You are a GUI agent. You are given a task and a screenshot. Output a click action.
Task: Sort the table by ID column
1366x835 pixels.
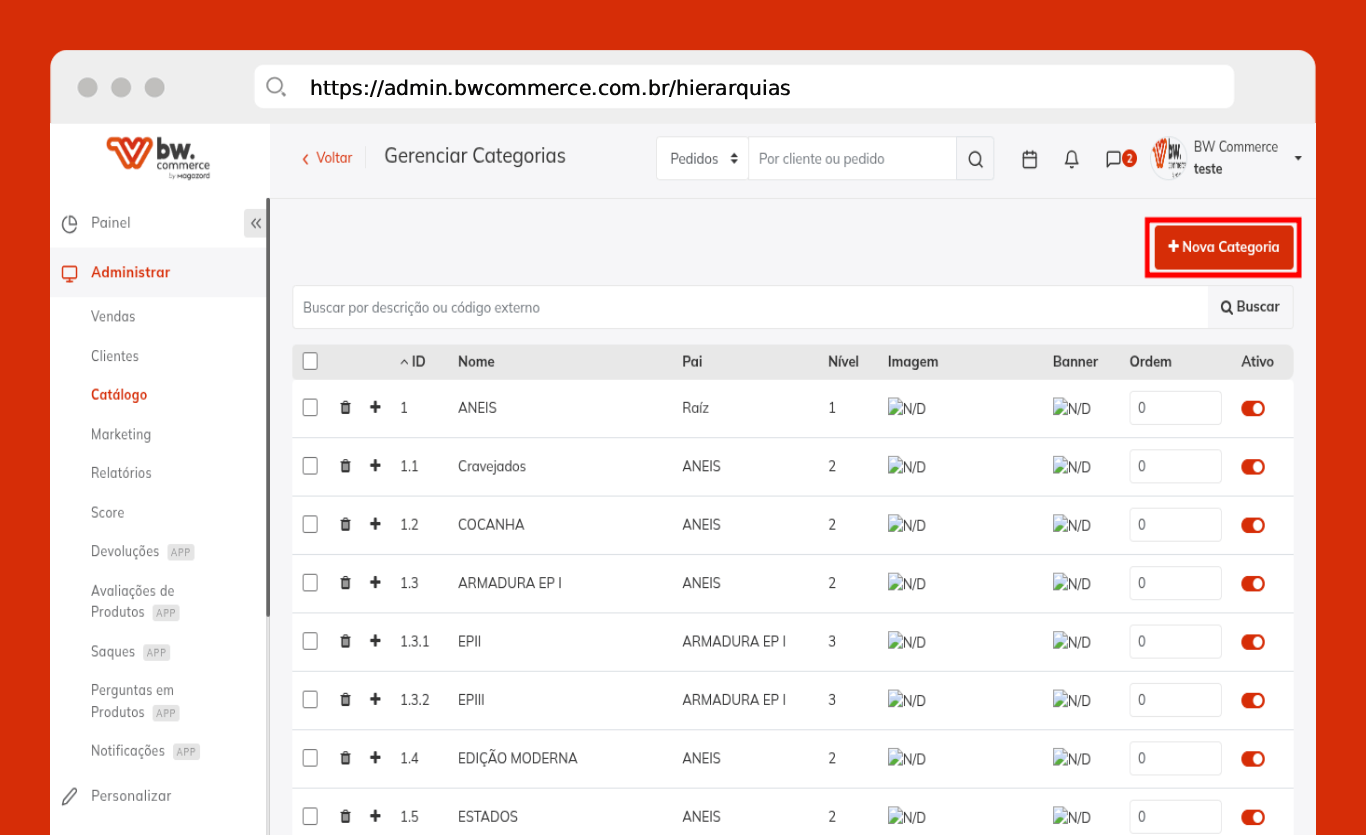[x=413, y=362]
